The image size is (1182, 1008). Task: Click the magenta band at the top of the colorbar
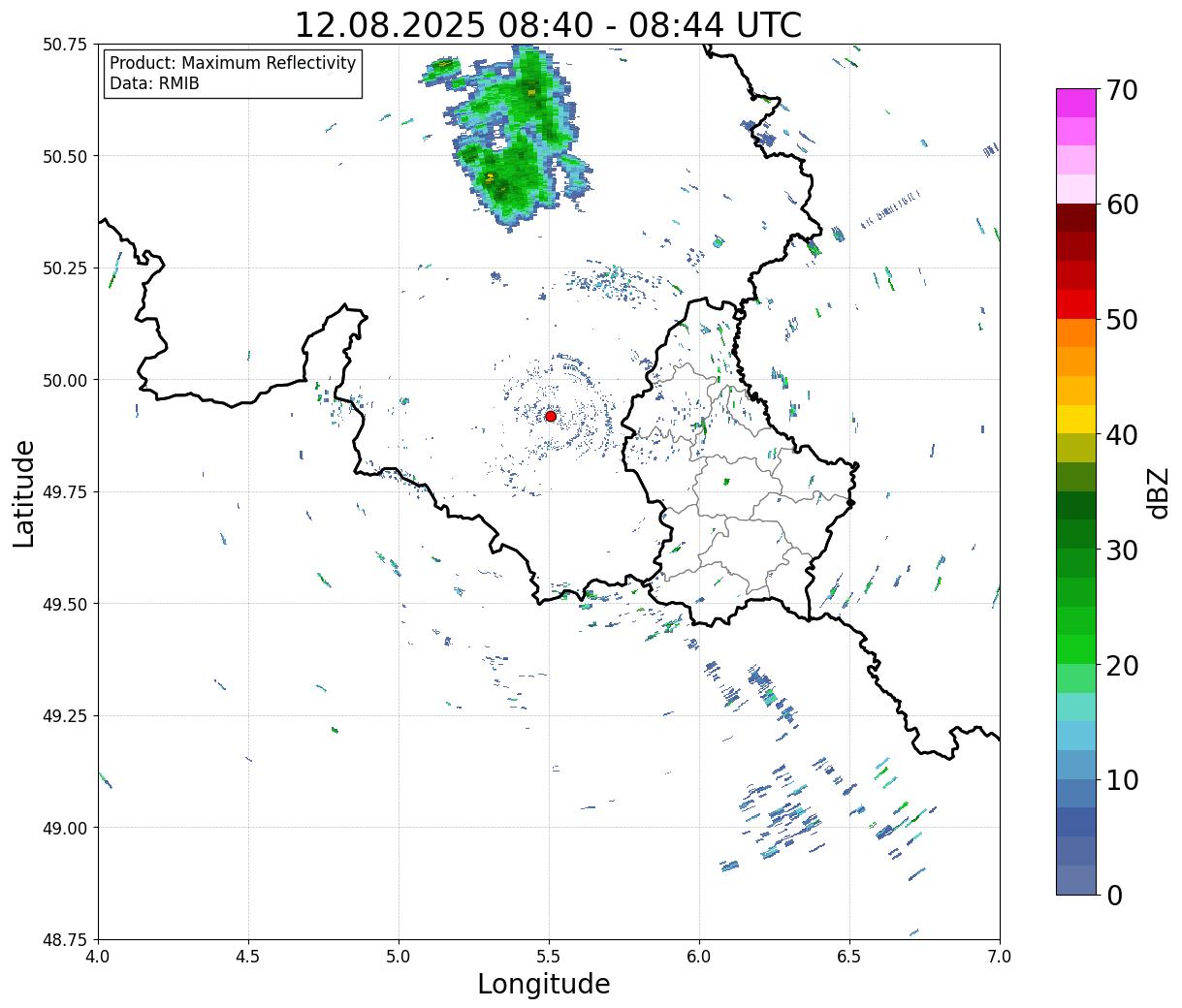1076,103
